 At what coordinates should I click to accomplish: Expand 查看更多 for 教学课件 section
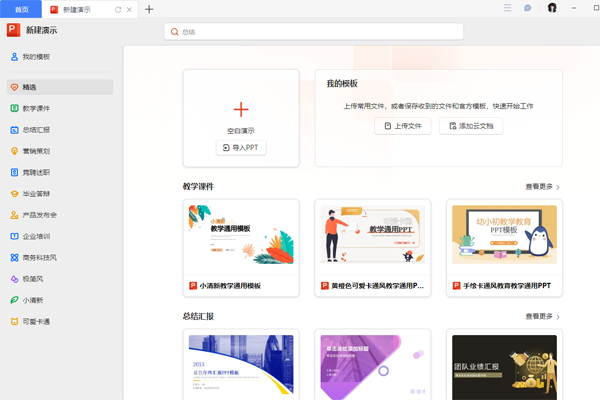coord(542,187)
